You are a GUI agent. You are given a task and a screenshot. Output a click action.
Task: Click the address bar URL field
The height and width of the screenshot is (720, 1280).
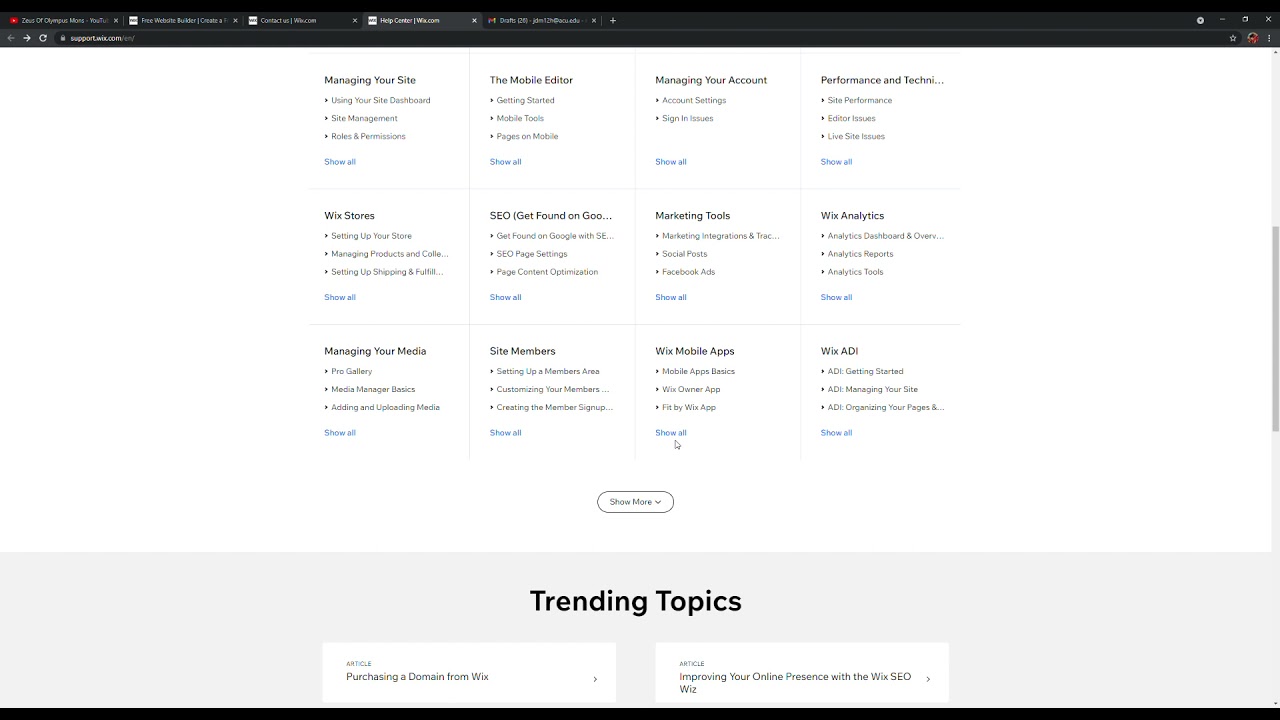[640, 38]
